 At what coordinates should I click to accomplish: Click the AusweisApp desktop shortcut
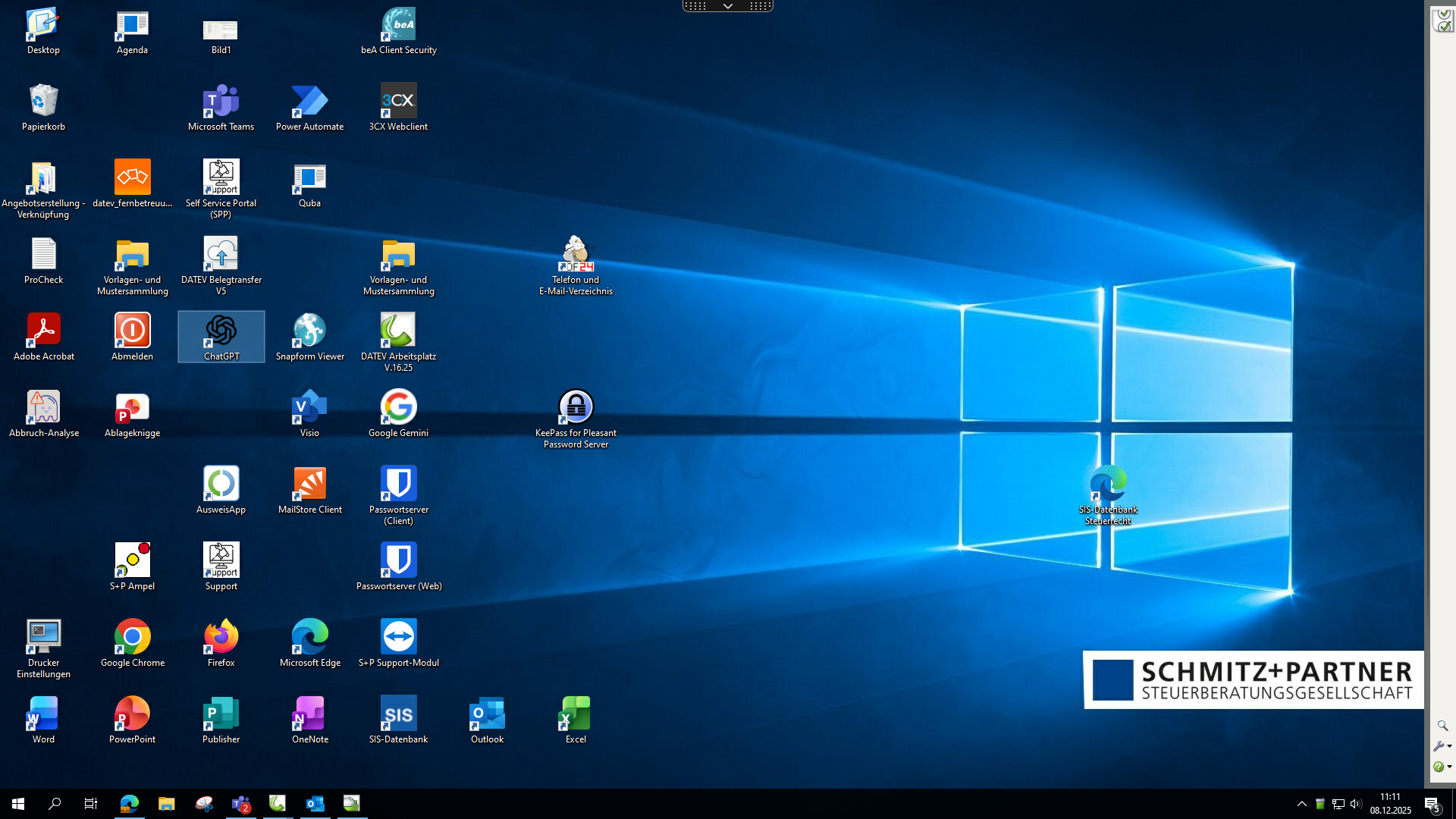coord(221,485)
